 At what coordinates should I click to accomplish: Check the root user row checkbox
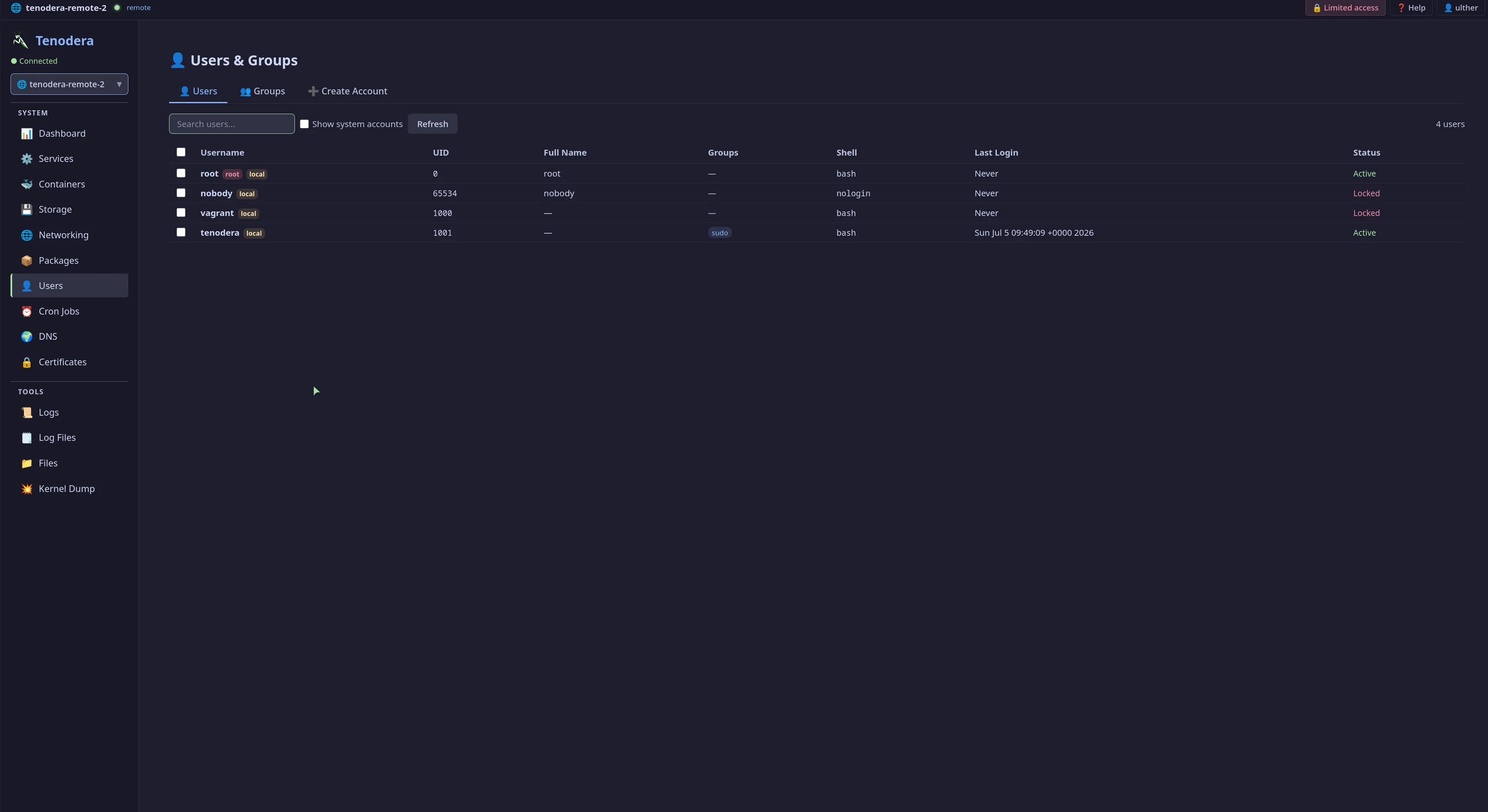[181, 173]
